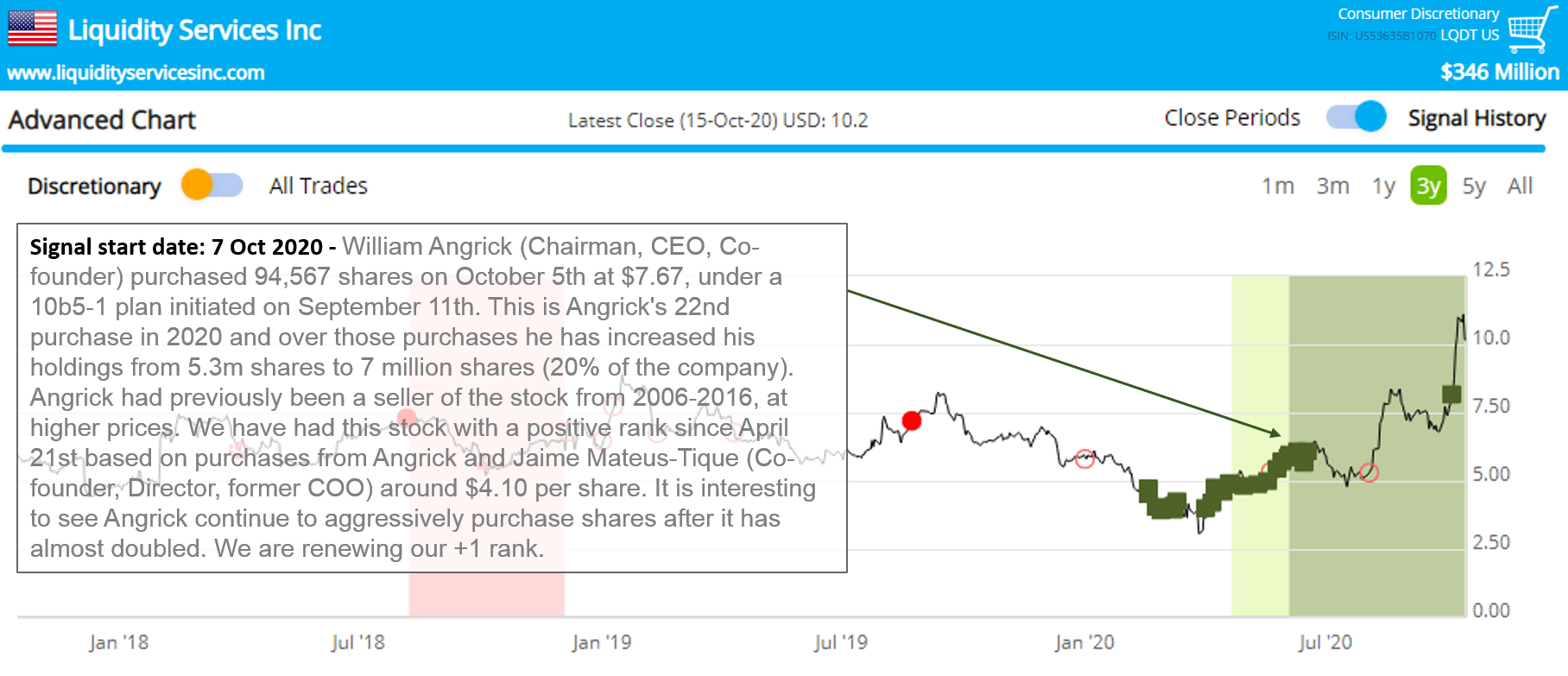Viewport: 1568px width, 676px height.
Task: Select the 1m time range
Action: tap(1277, 186)
